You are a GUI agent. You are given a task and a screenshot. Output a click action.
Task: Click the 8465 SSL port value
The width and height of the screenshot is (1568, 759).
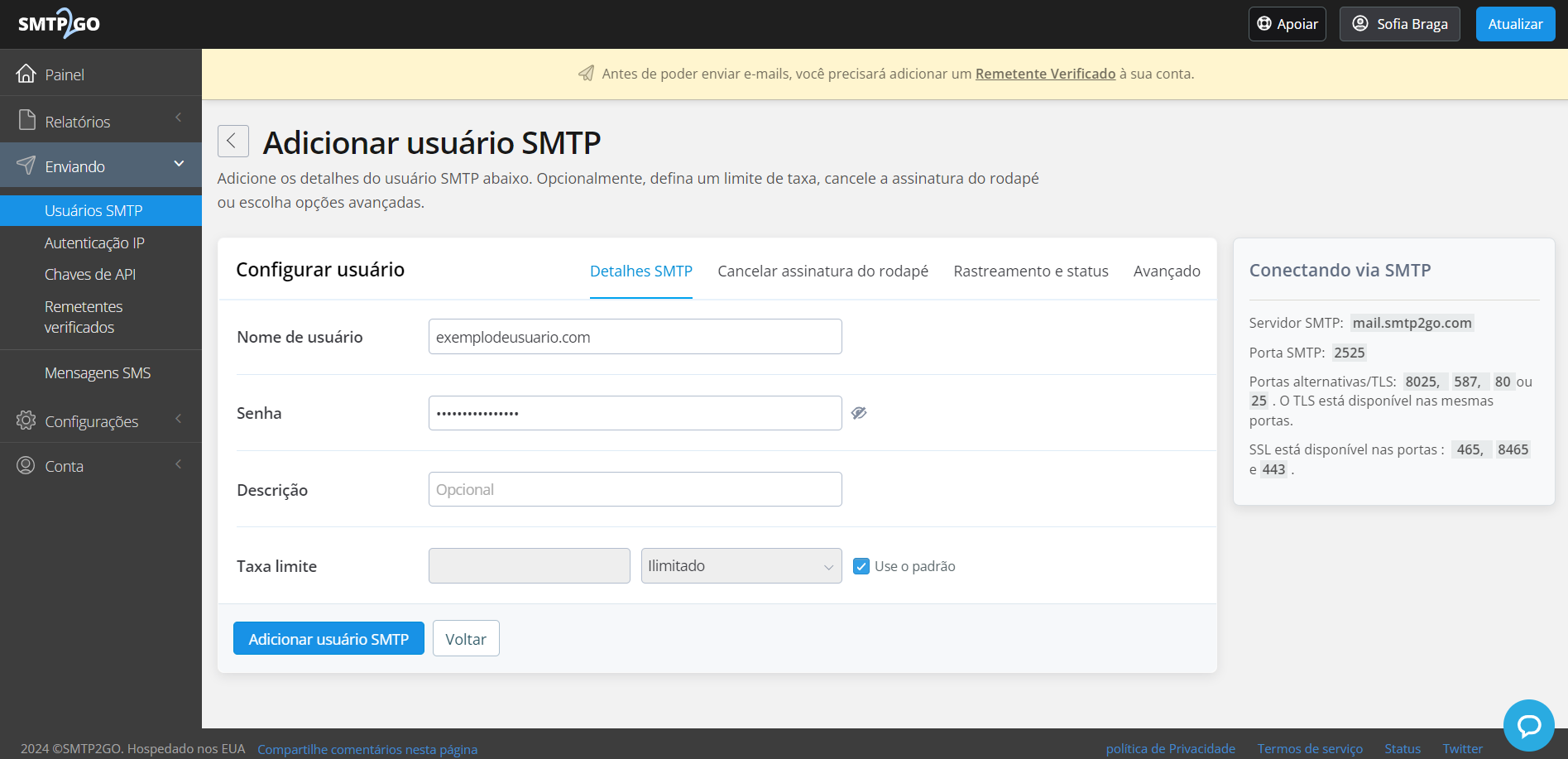(x=1513, y=449)
